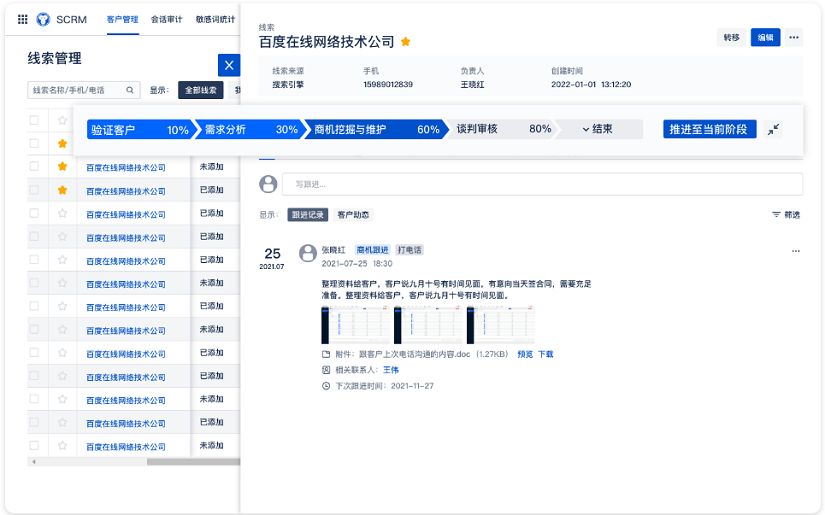Screen dimensions: 825x515
Task: Open the app launcher grid icon
Action: tap(23, 19)
